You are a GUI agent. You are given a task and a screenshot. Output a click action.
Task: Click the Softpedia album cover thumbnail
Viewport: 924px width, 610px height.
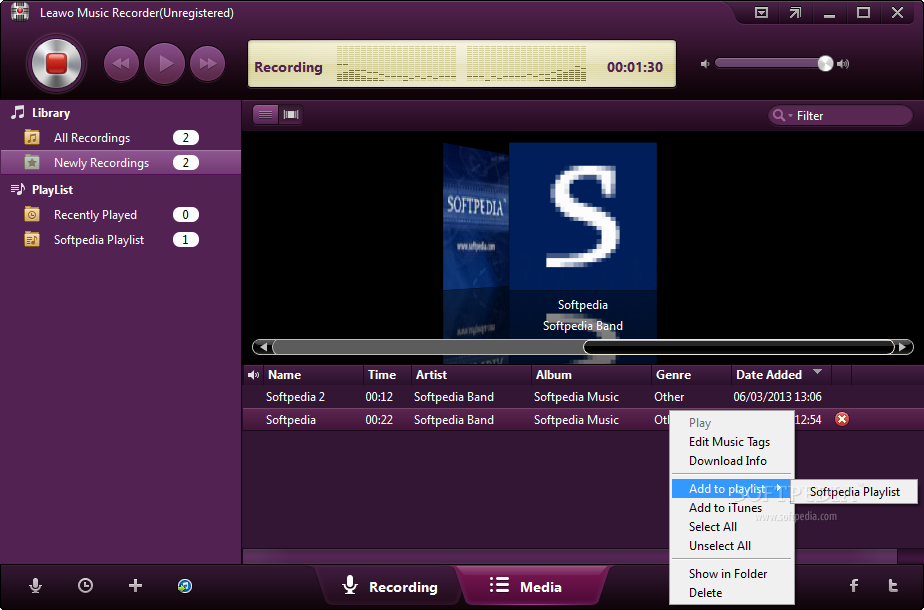click(583, 216)
